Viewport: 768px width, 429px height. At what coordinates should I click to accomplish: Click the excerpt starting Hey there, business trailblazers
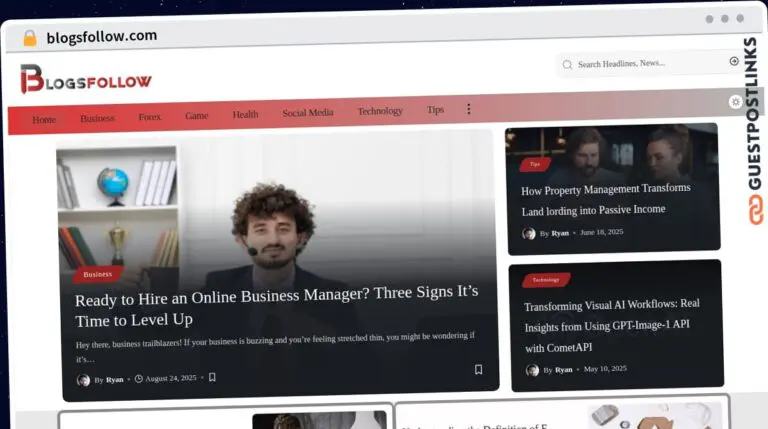pos(275,347)
